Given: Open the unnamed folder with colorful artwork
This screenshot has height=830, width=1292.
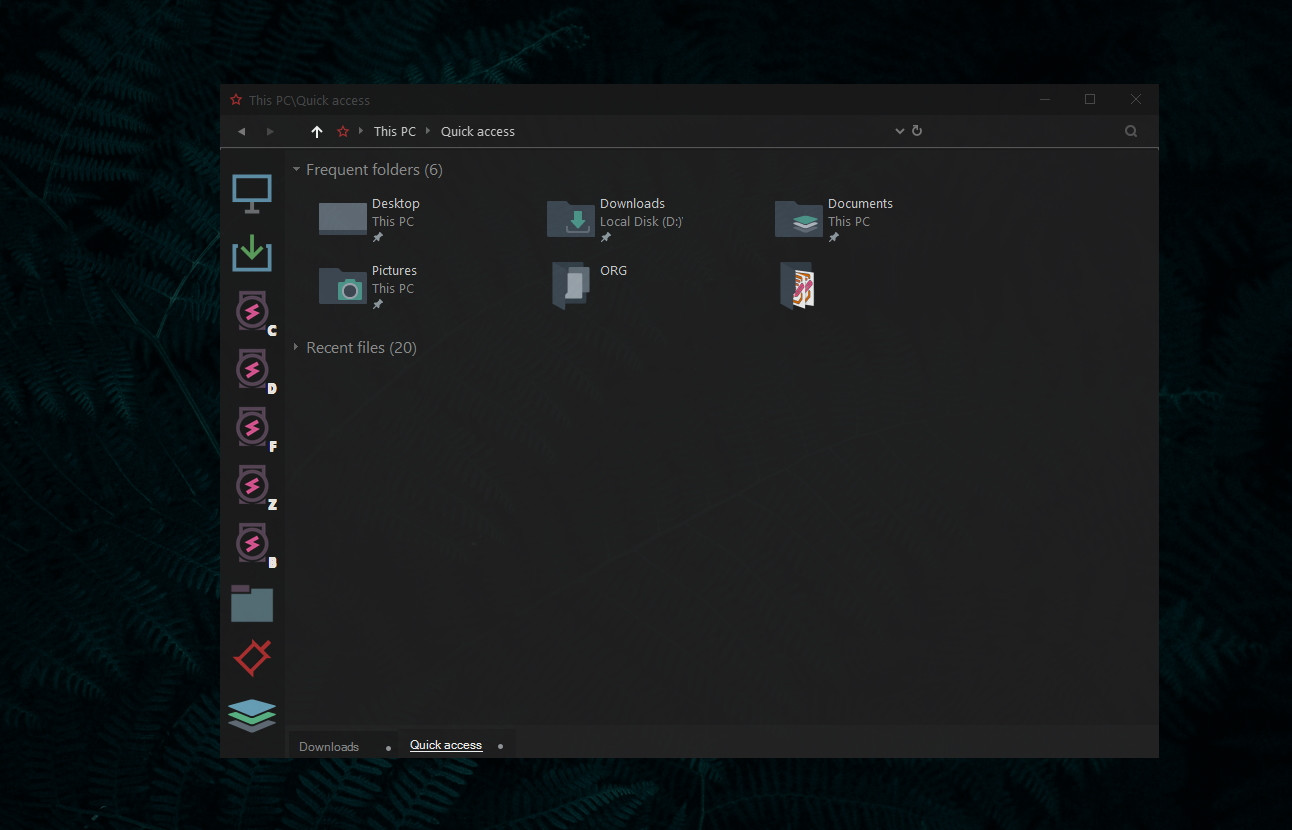Looking at the screenshot, I should [x=798, y=286].
